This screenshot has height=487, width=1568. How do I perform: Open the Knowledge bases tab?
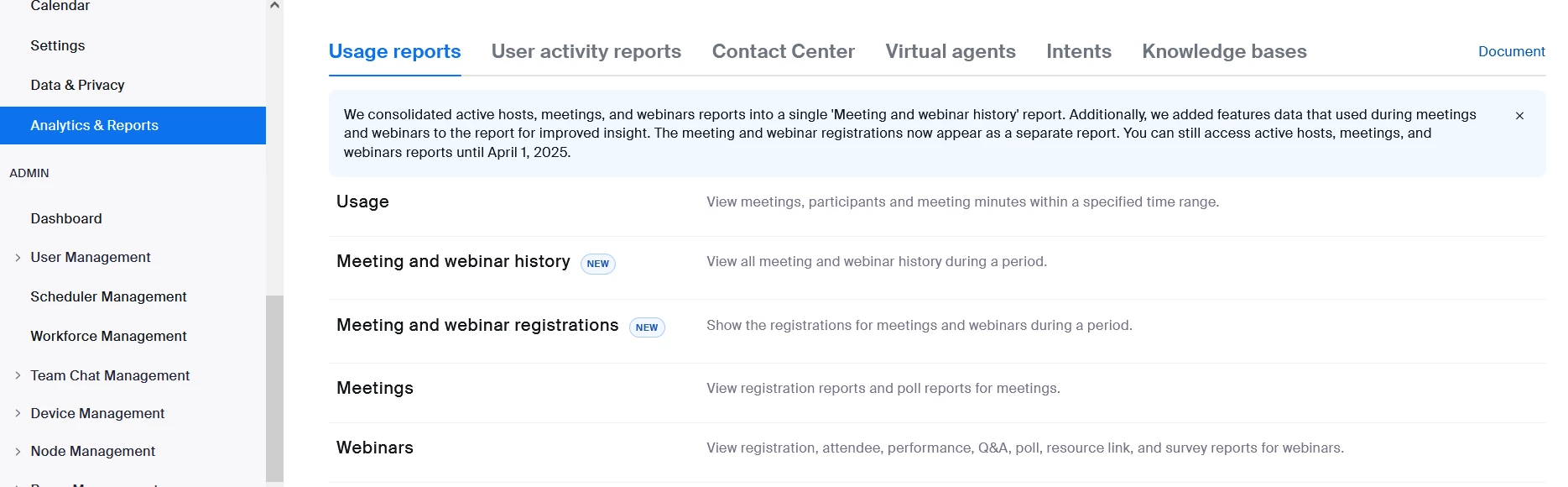[x=1224, y=51]
